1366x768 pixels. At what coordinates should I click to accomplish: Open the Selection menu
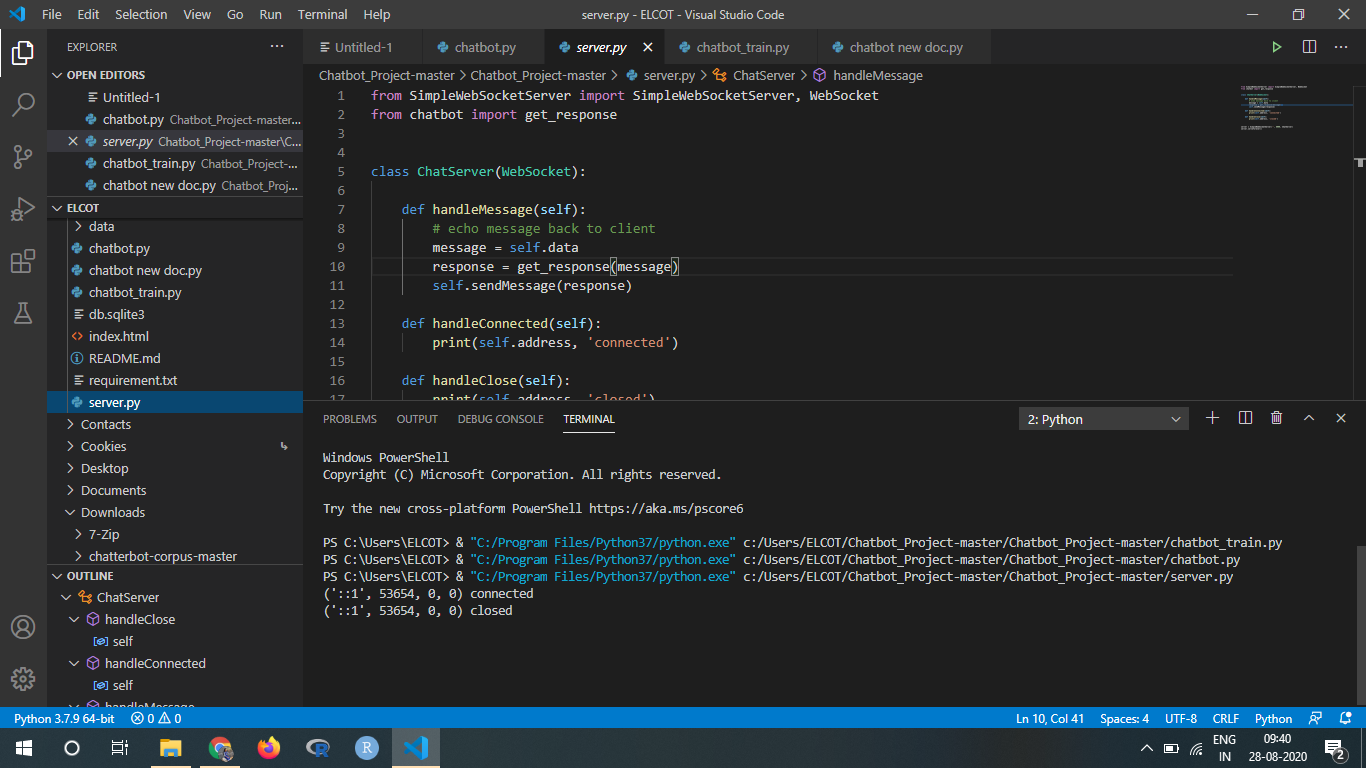141,14
